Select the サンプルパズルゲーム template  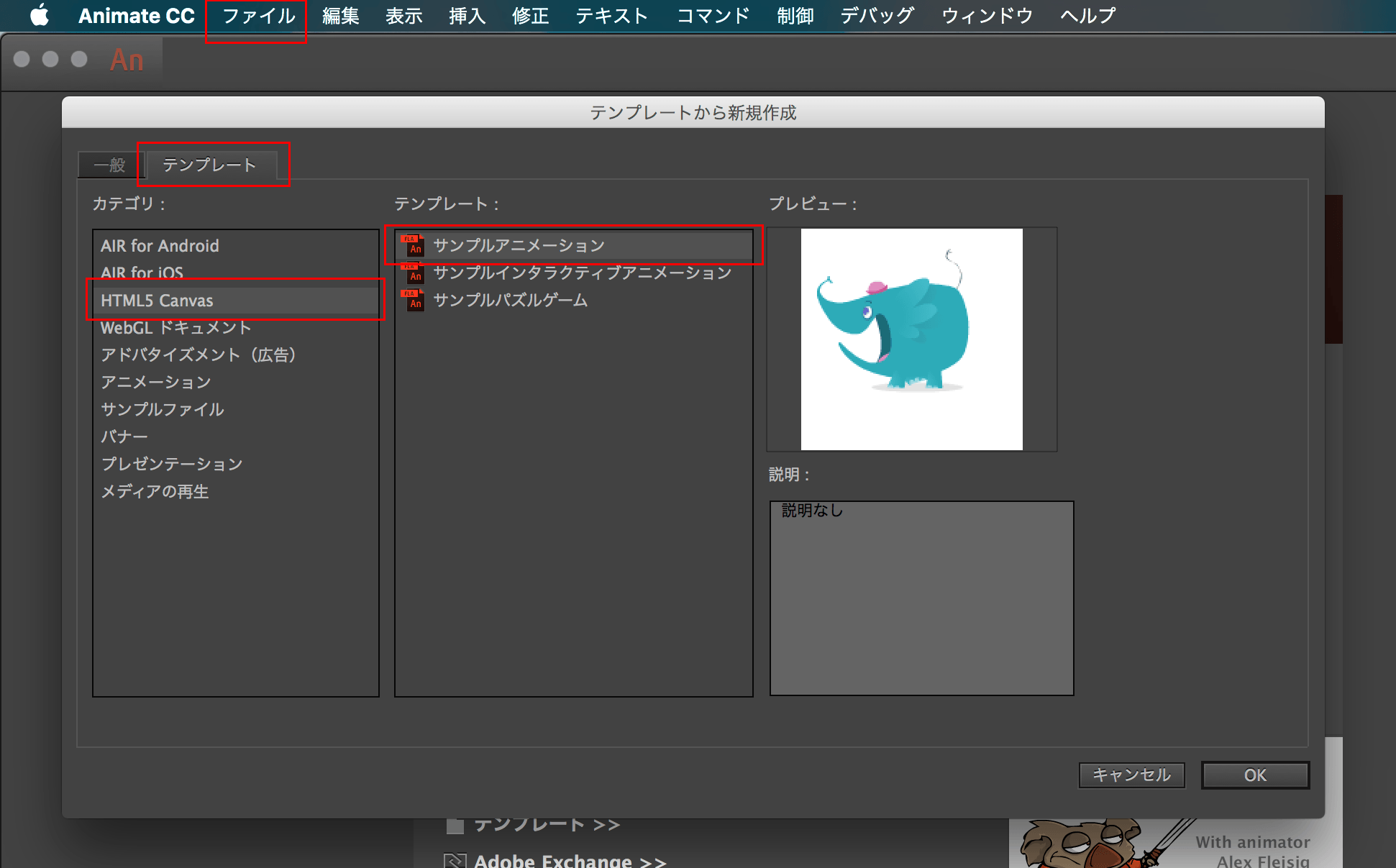[573, 301]
